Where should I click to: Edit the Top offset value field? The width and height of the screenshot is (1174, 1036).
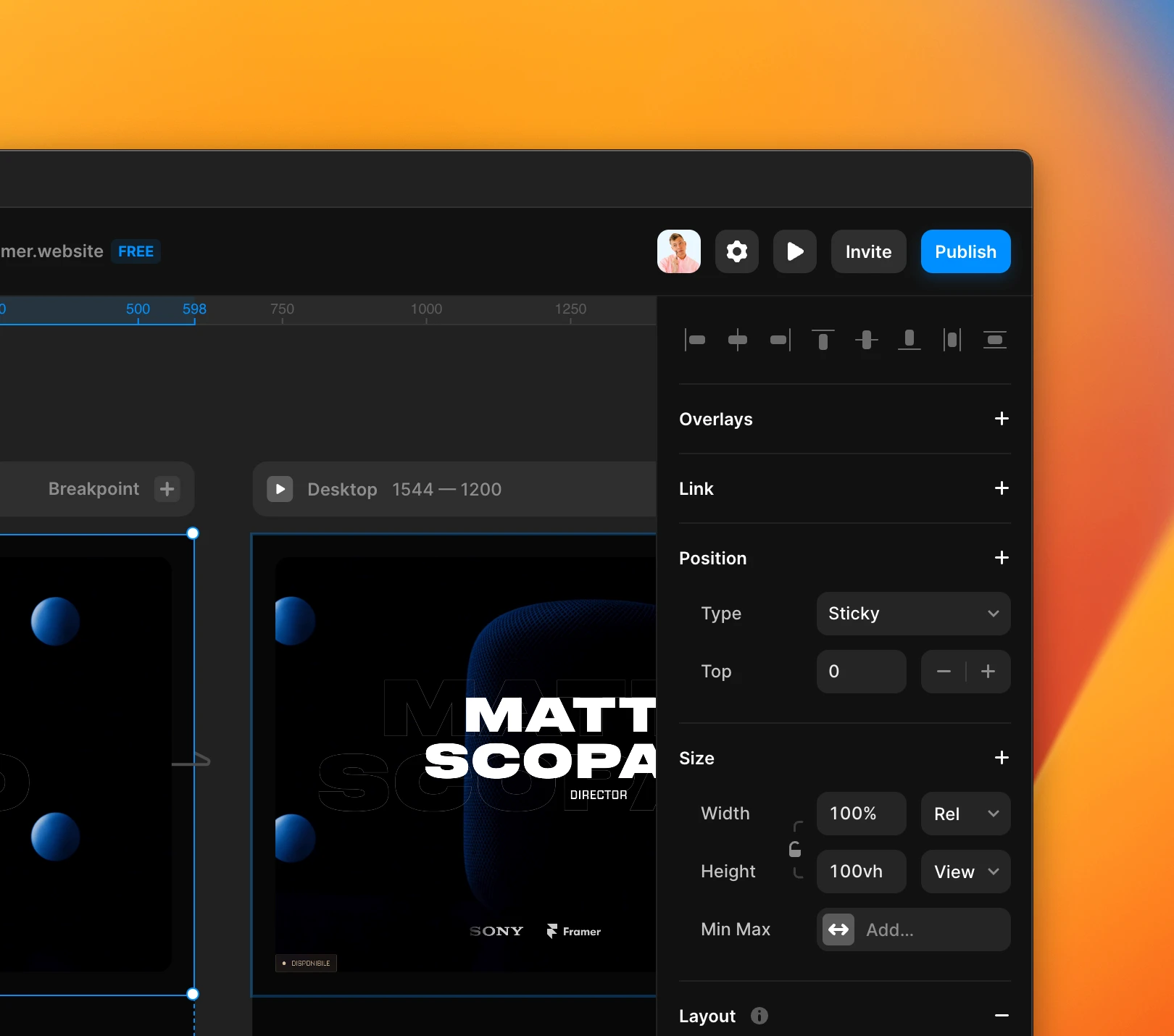point(861,672)
